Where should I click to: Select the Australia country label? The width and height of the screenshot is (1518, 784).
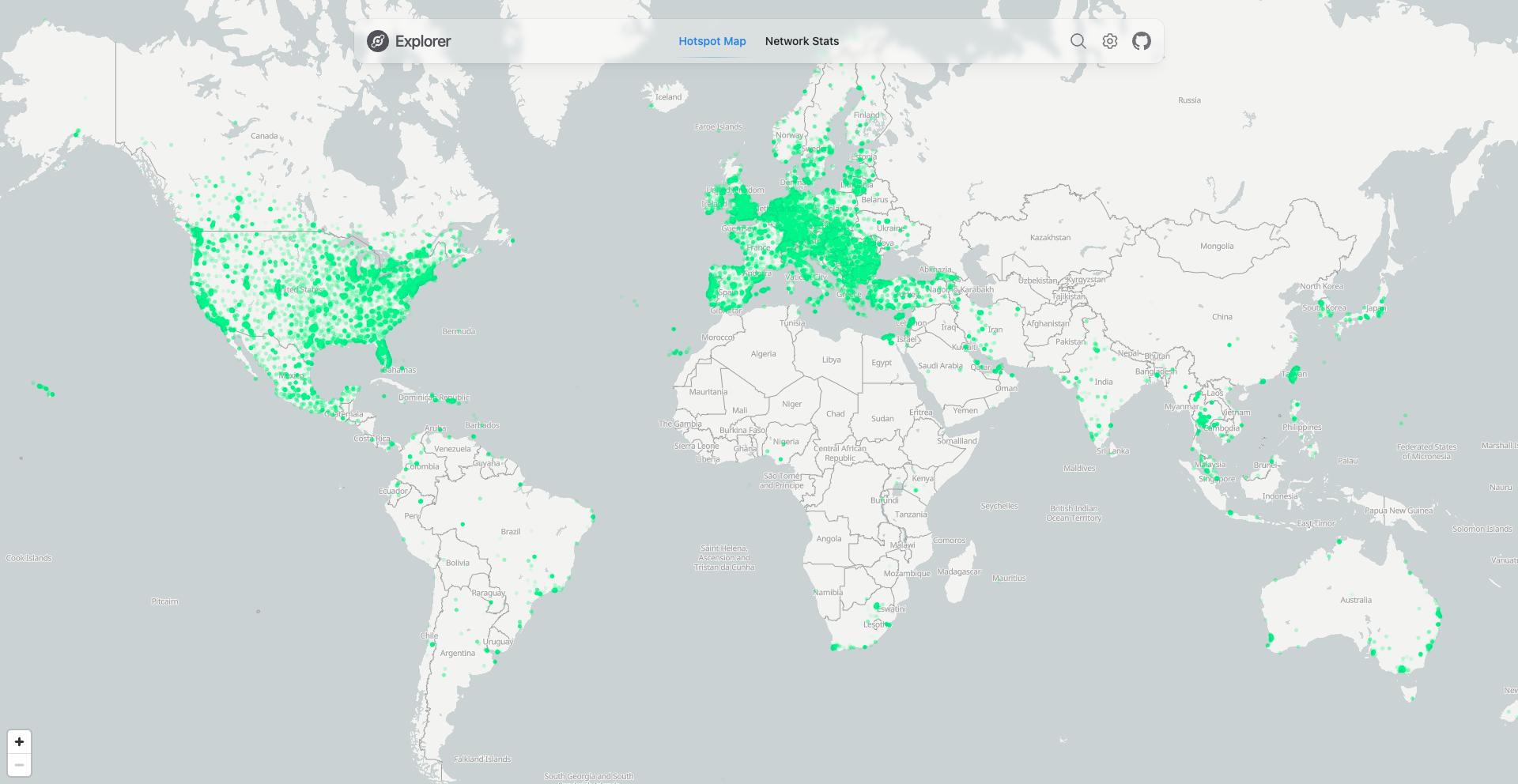pos(1356,600)
